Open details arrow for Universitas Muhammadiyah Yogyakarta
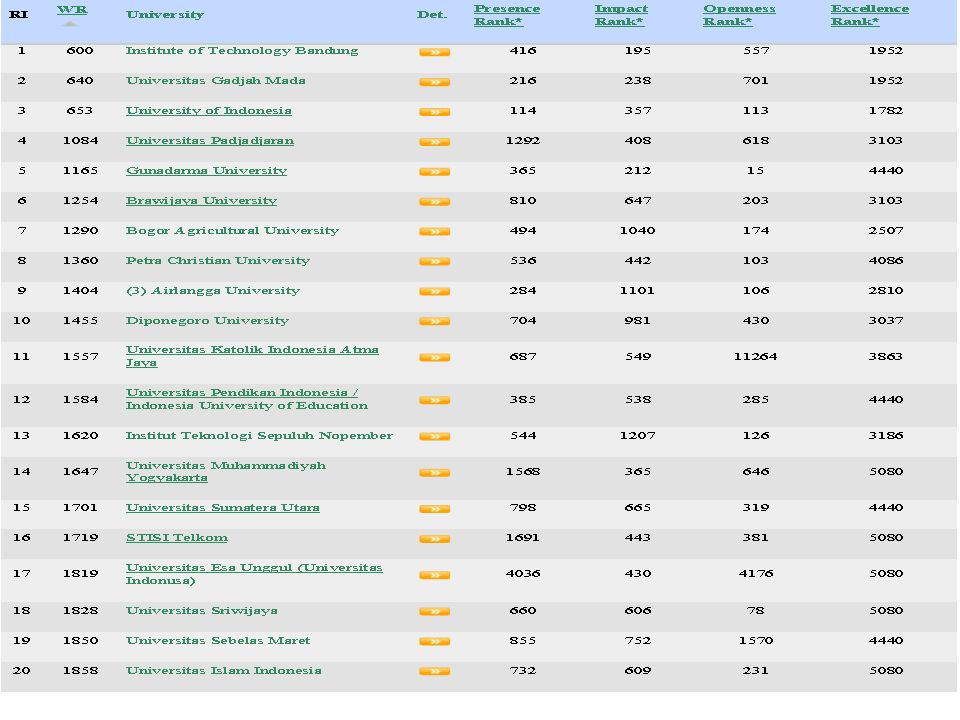The image size is (960, 720). (x=434, y=473)
